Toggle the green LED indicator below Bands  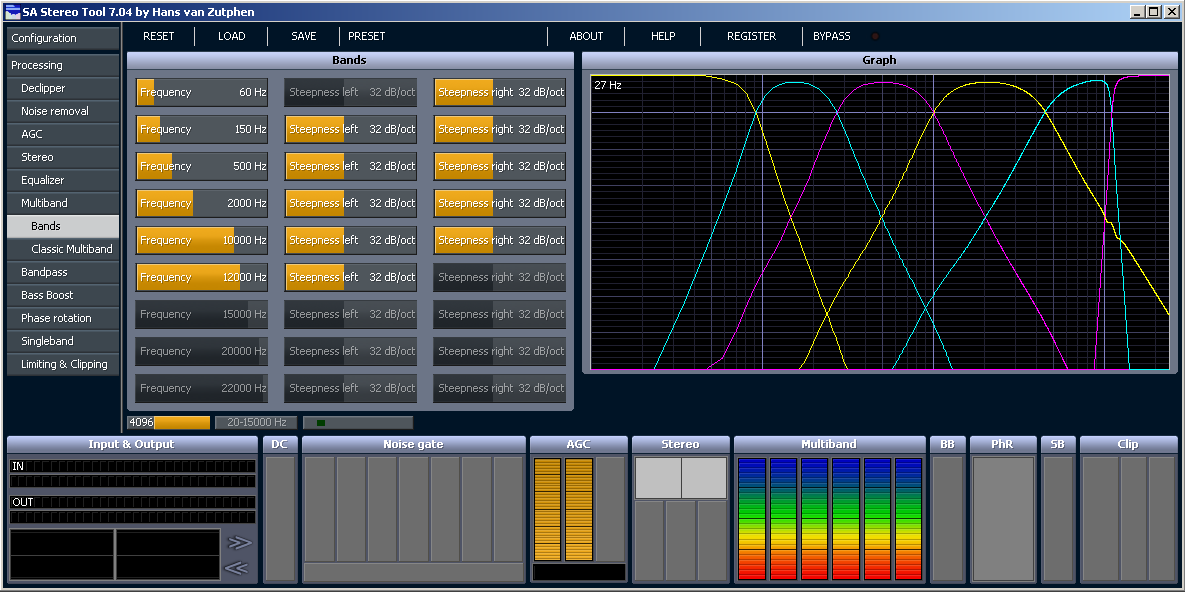tap(321, 423)
